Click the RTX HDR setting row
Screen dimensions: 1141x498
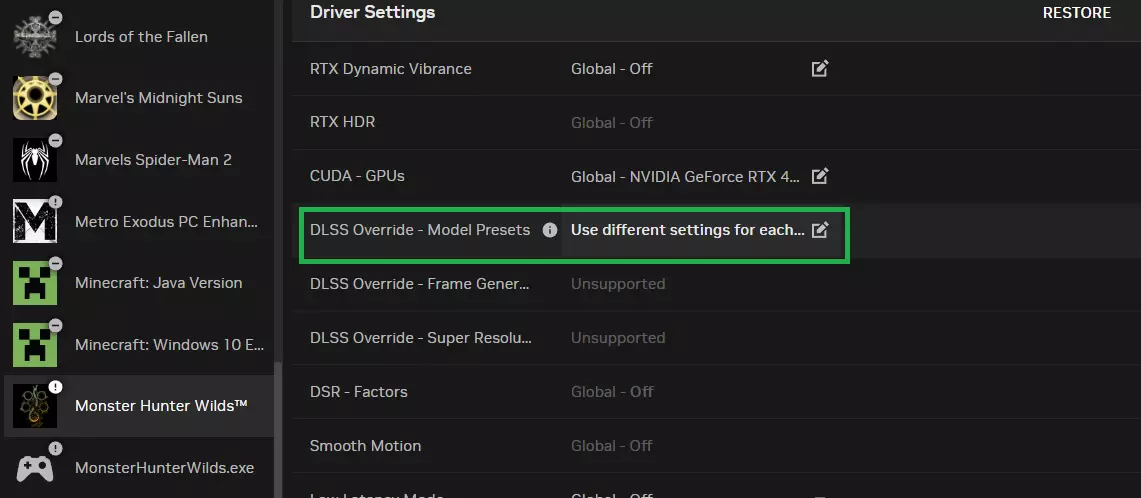point(716,122)
